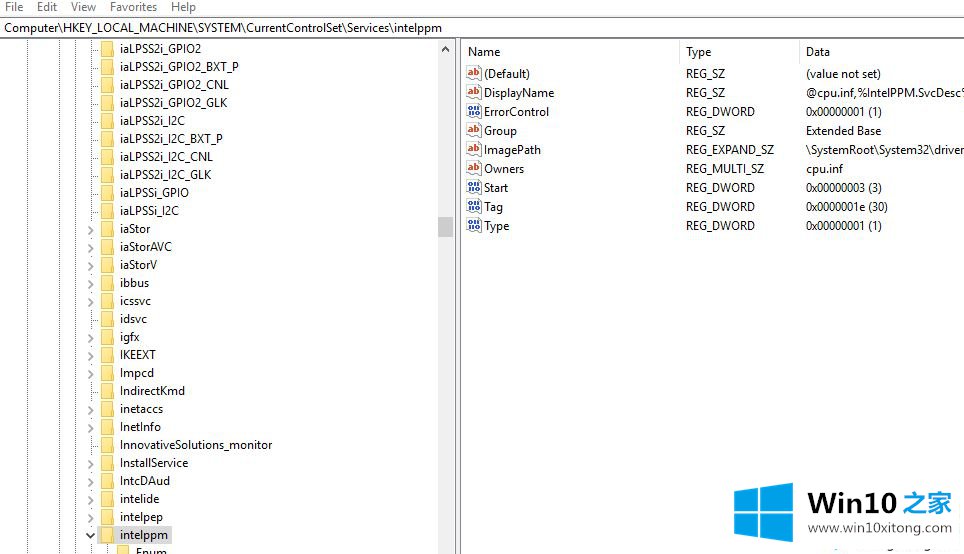Image resolution: width=964 pixels, height=554 pixels.
Task: Open the Edit menu
Action: tap(47, 7)
